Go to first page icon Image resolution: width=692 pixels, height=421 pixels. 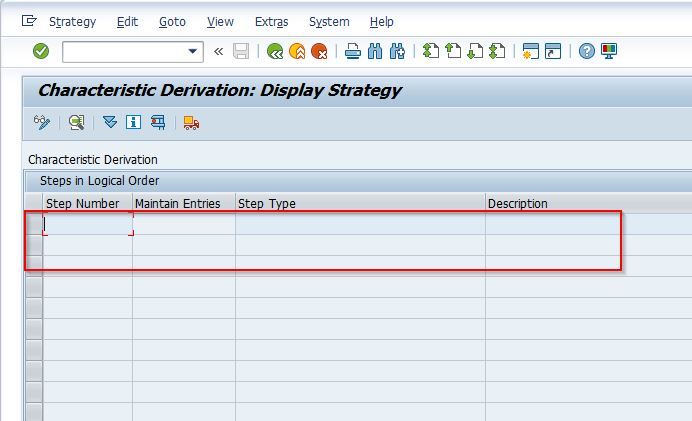tap(431, 51)
